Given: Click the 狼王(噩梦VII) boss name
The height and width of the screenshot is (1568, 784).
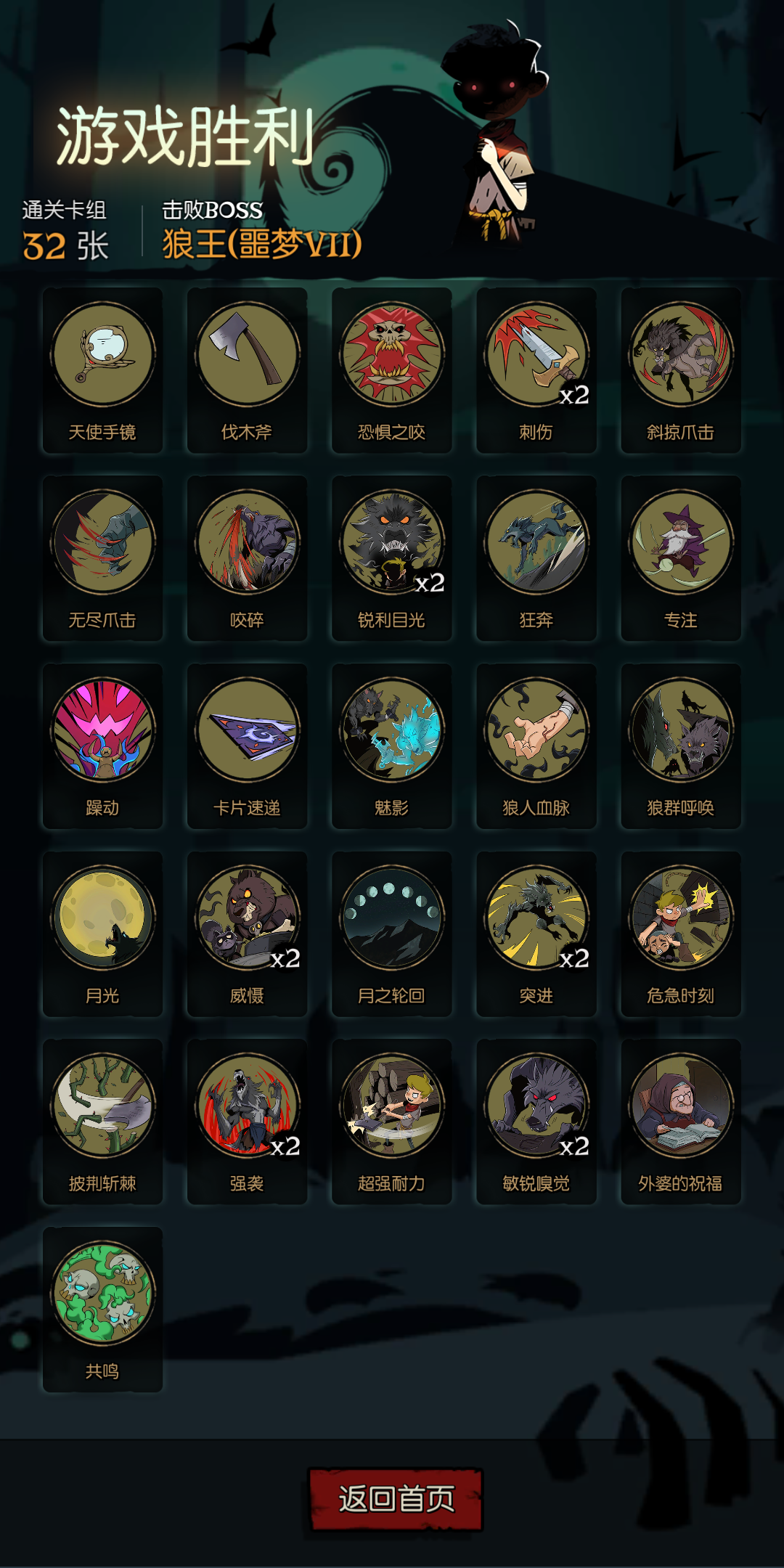Looking at the screenshot, I should pyautogui.click(x=261, y=244).
